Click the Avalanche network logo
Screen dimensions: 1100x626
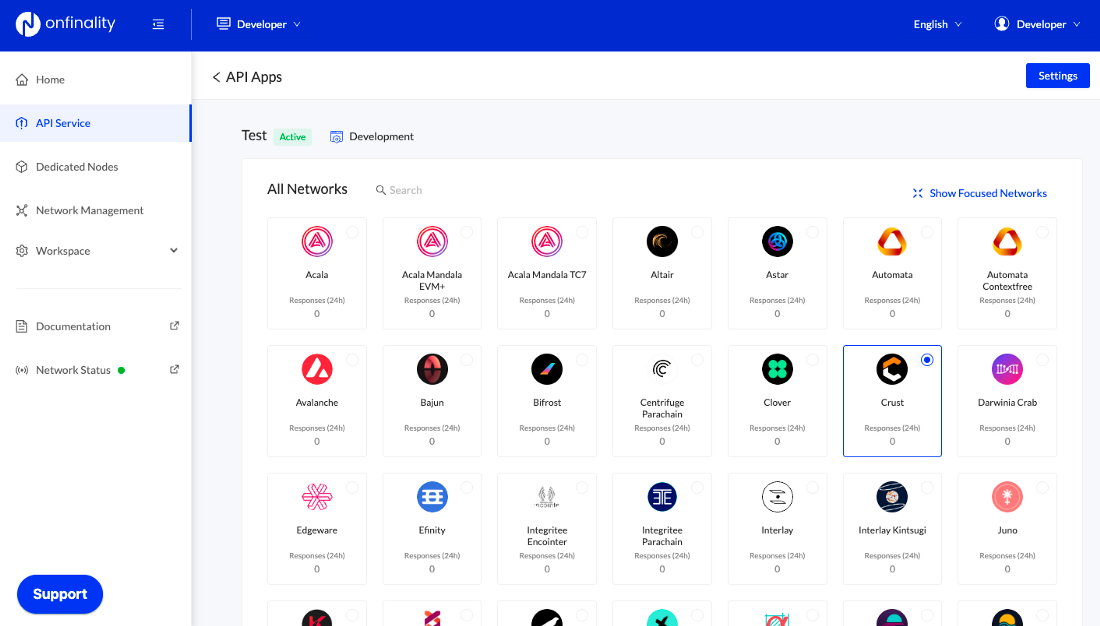click(x=317, y=369)
